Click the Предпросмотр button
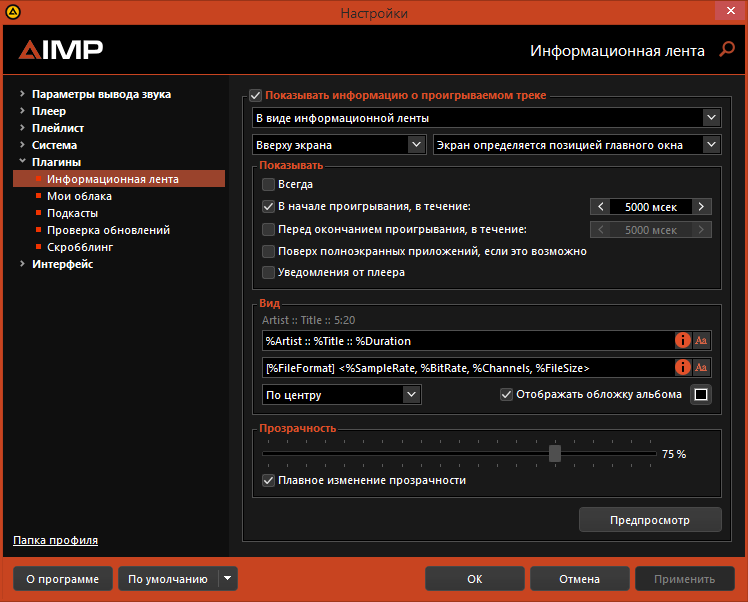This screenshot has height=602, width=748. coord(650,520)
